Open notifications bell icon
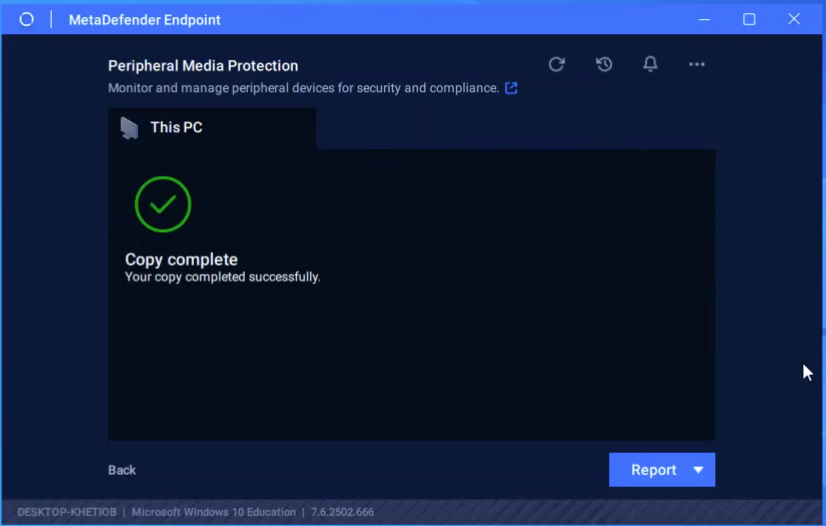 click(650, 64)
